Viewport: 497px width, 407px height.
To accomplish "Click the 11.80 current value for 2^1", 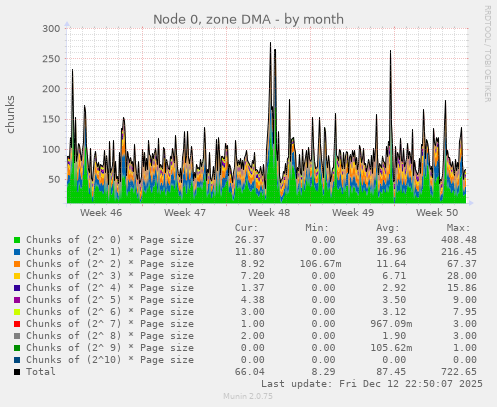I will [250, 252].
